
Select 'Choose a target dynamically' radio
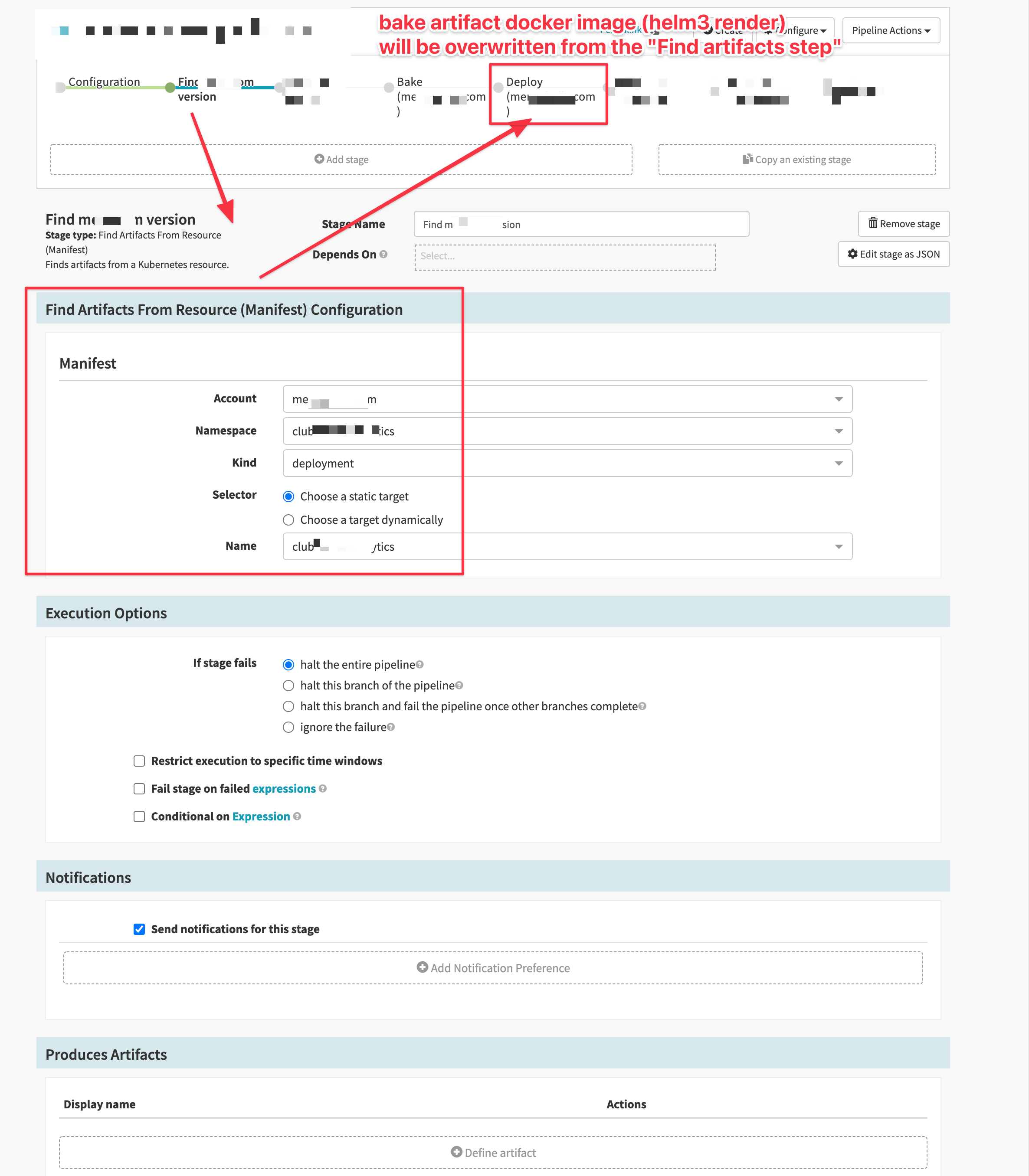point(288,520)
